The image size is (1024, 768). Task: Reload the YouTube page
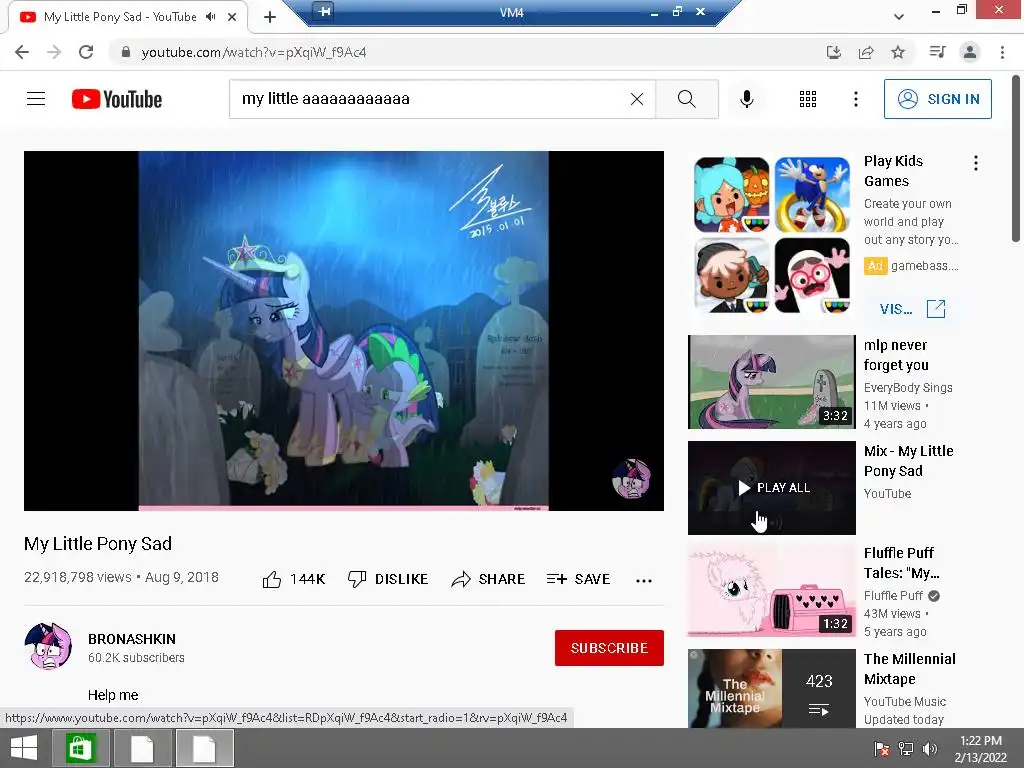click(86, 52)
